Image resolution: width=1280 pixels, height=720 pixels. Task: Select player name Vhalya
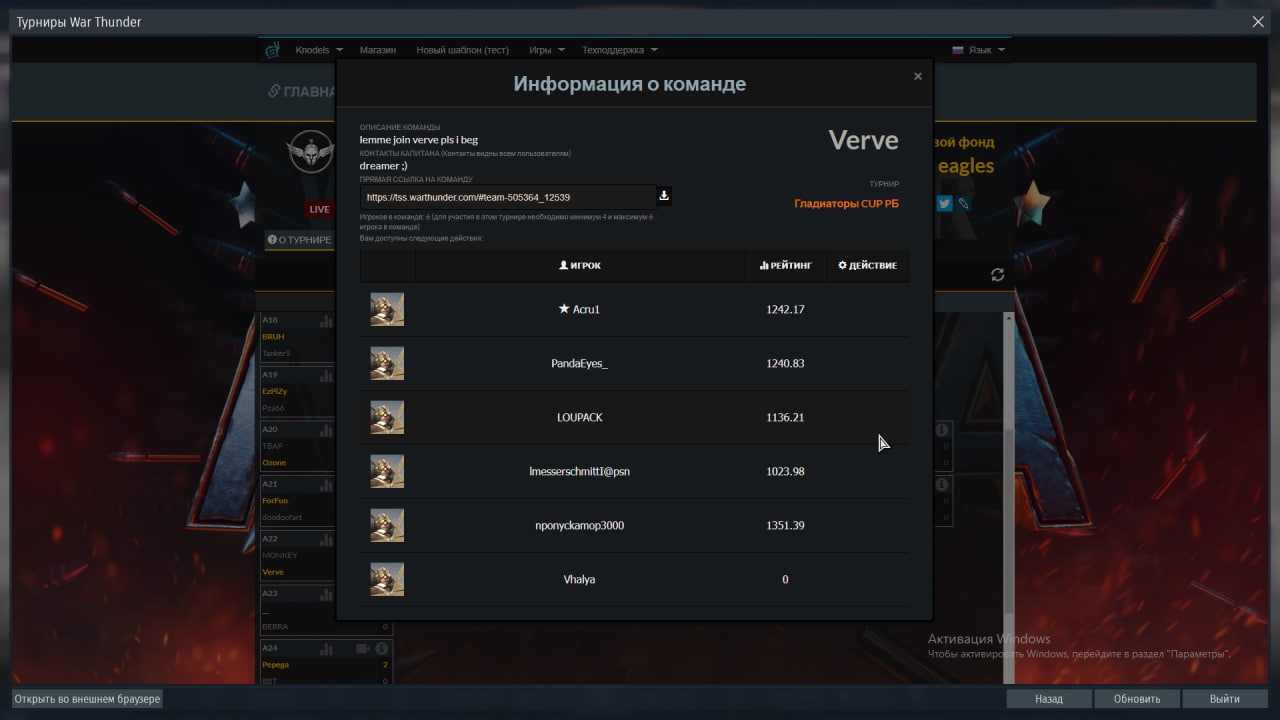tap(579, 579)
